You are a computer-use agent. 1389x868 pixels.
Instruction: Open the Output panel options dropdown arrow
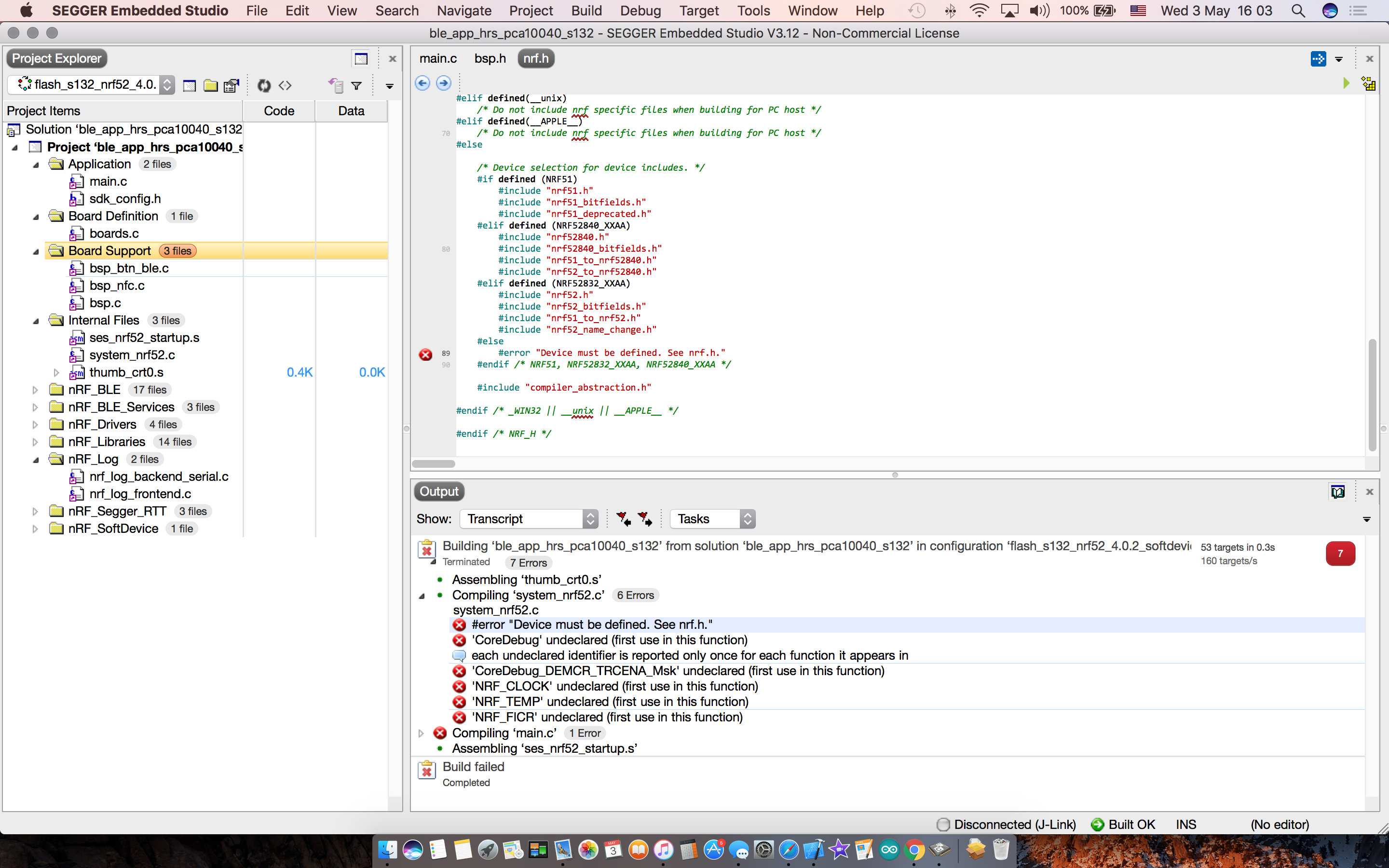pyautogui.click(x=1367, y=519)
